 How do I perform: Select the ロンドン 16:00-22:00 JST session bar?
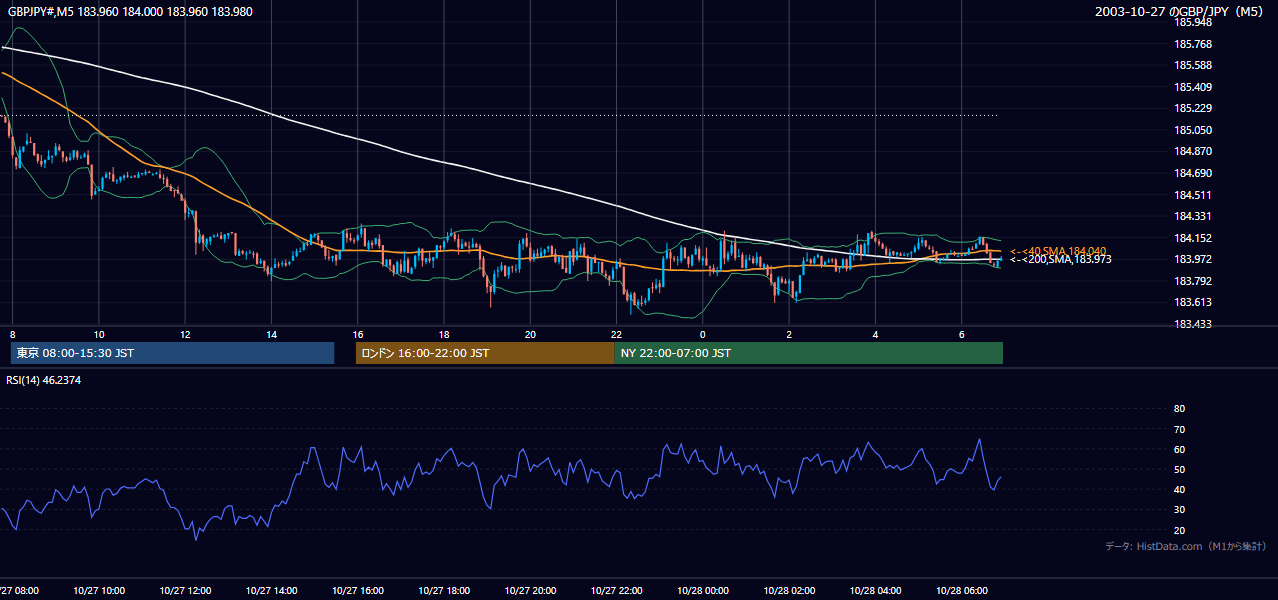tap(485, 353)
